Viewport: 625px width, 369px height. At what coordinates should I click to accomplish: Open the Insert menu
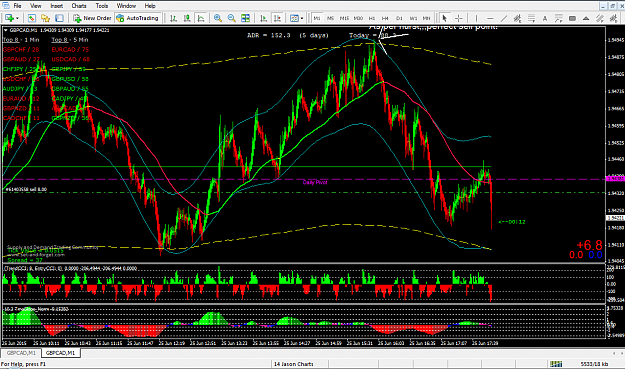pos(57,6)
